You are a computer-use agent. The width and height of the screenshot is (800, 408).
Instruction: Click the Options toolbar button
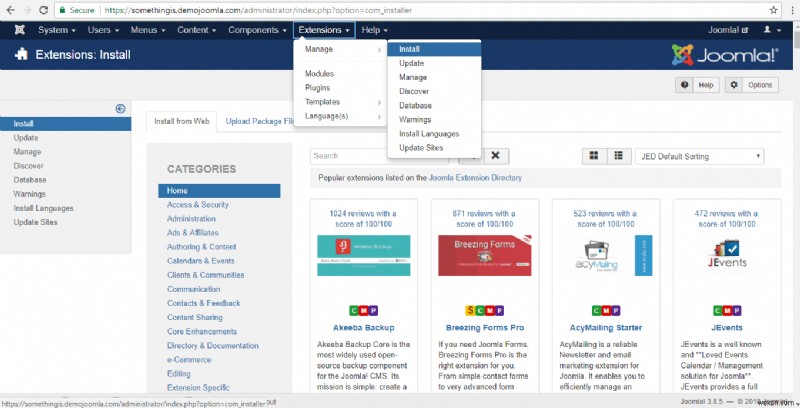752,85
